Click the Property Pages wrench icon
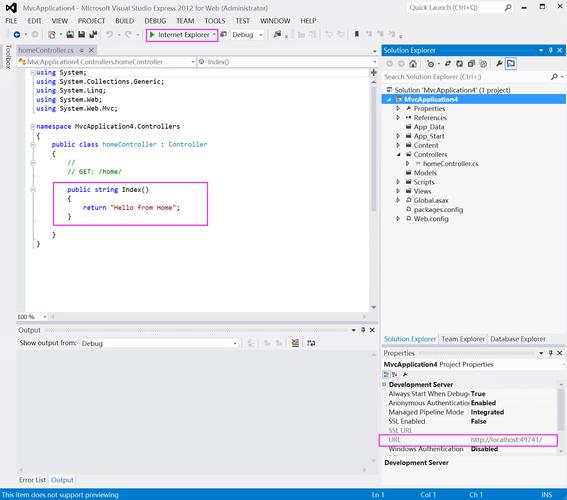Image resolution: width=567 pixels, height=500 pixels. [x=405, y=375]
